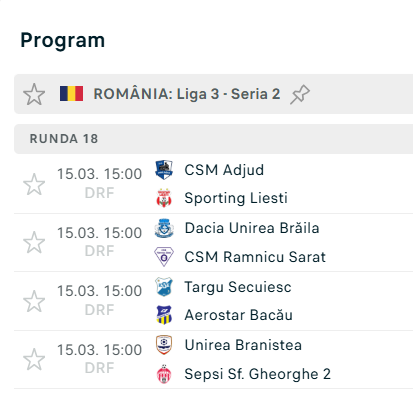
Task: Click the CSM Adjud club crest
Action: click(164, 170)
